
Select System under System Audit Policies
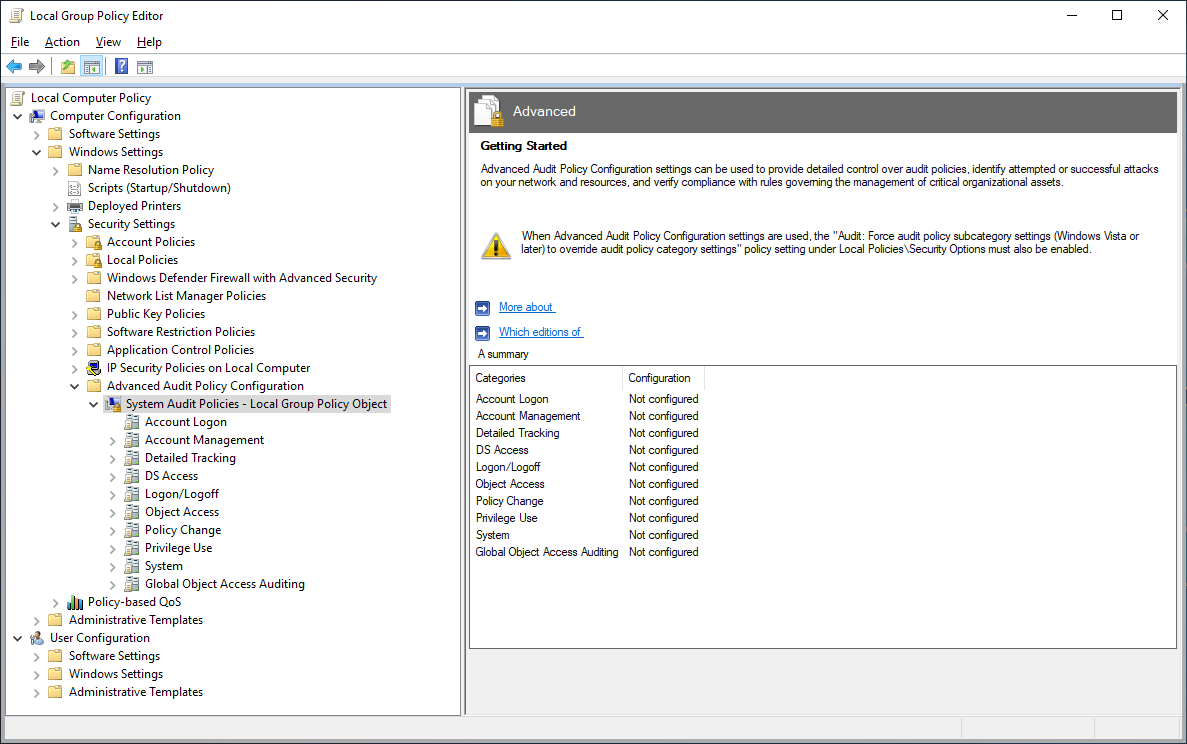[164, 566]
